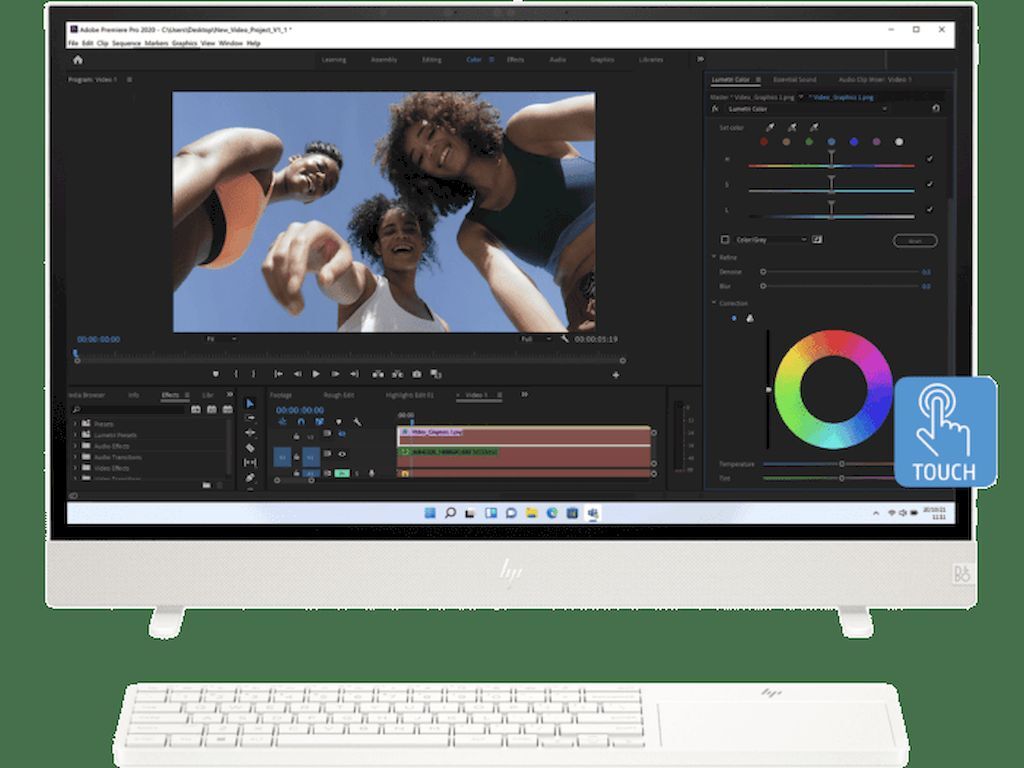Click the Extract button in Program monitor

(x=397, y=374)
